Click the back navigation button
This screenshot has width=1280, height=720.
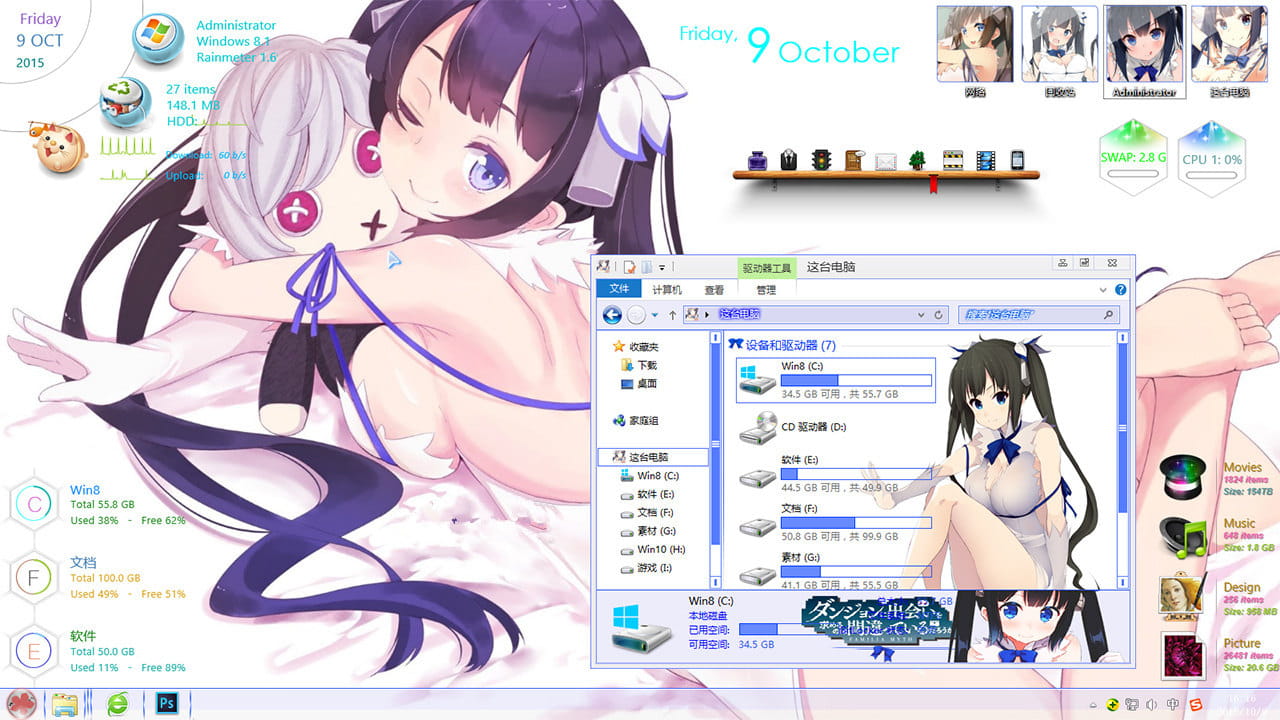pyautogui.click(x=611, y=313)
